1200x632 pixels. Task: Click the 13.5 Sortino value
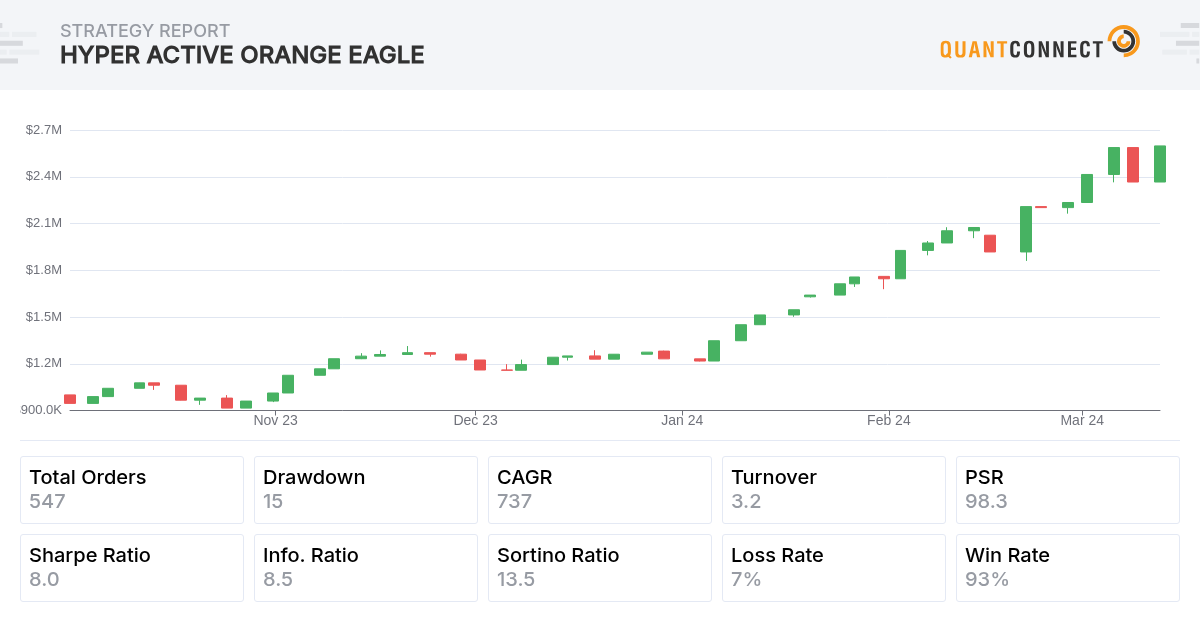coord(516,579)
